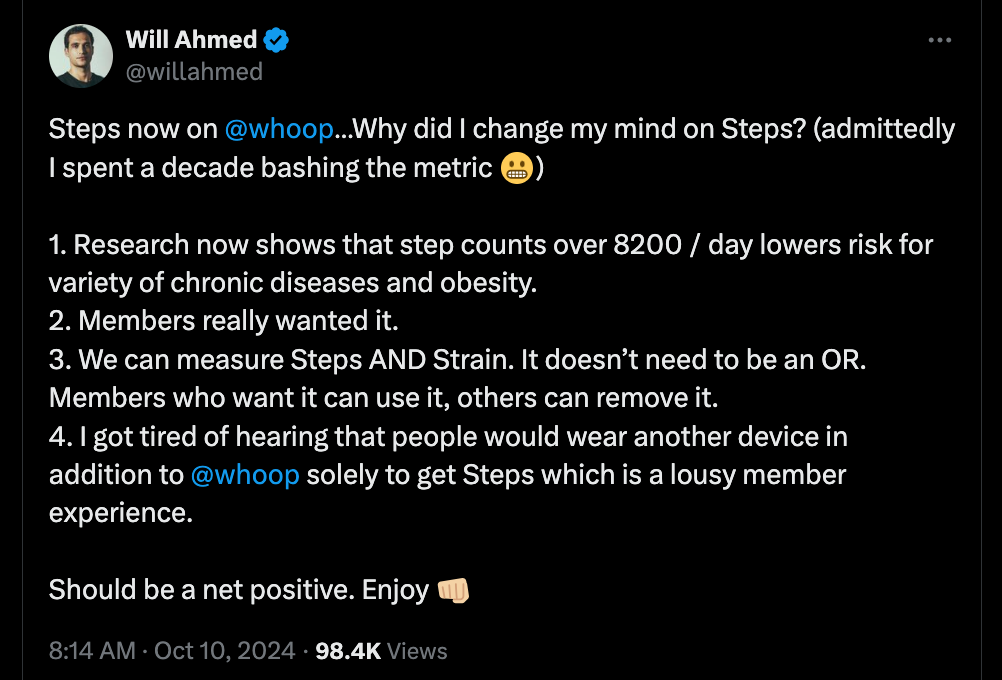Image resolution: width=1002 pixels, height=680 pixels.
Task: Open the @whoop mention after 'addition to'
Action: tap(245, 475)
